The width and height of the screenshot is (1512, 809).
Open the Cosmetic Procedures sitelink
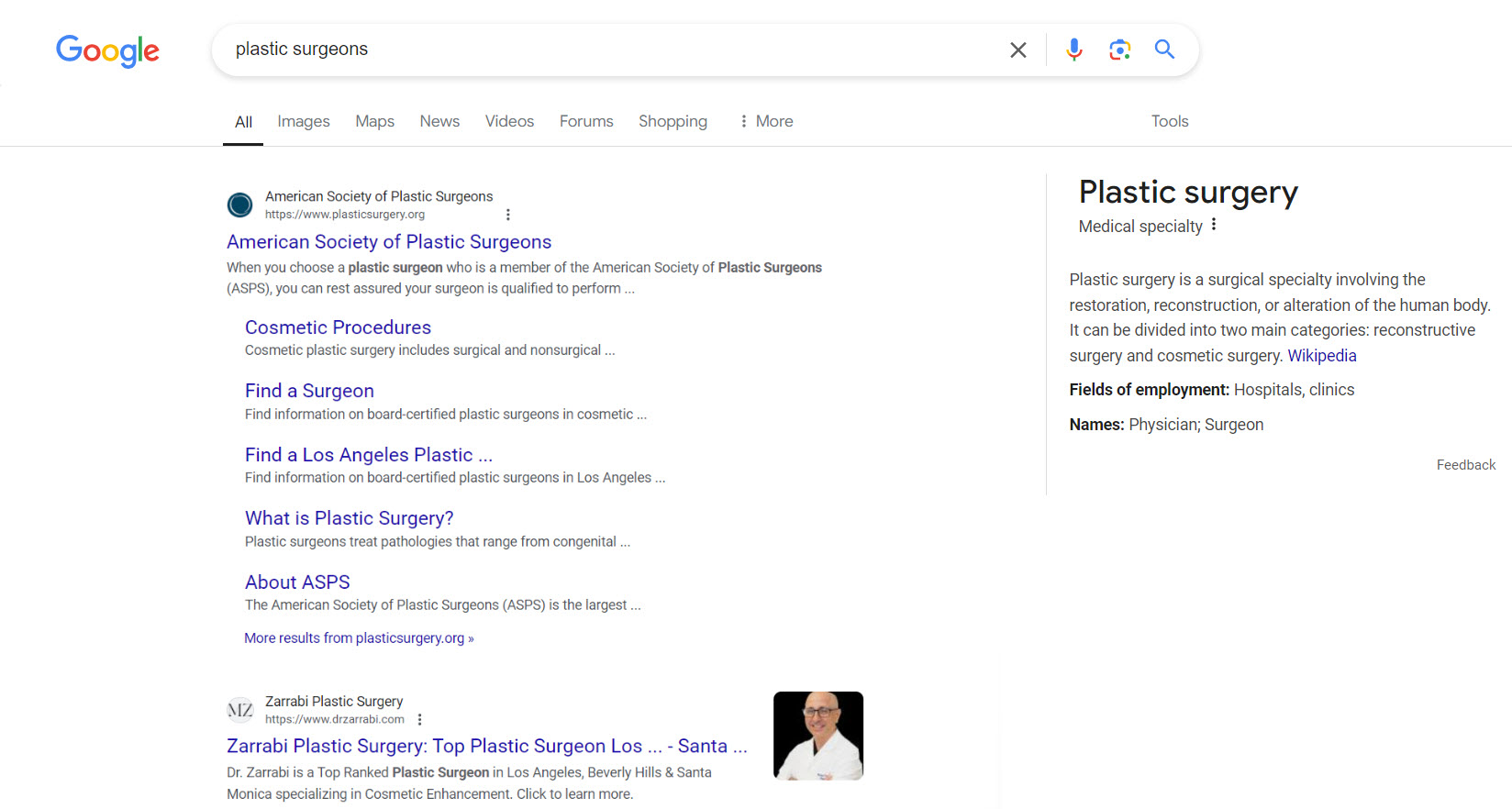click(338, 327)
